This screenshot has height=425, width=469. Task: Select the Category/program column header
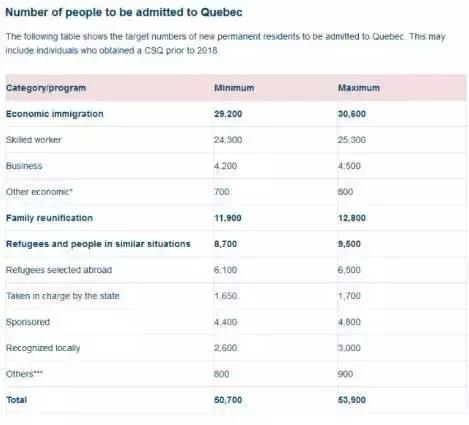[x=46, y=88]
